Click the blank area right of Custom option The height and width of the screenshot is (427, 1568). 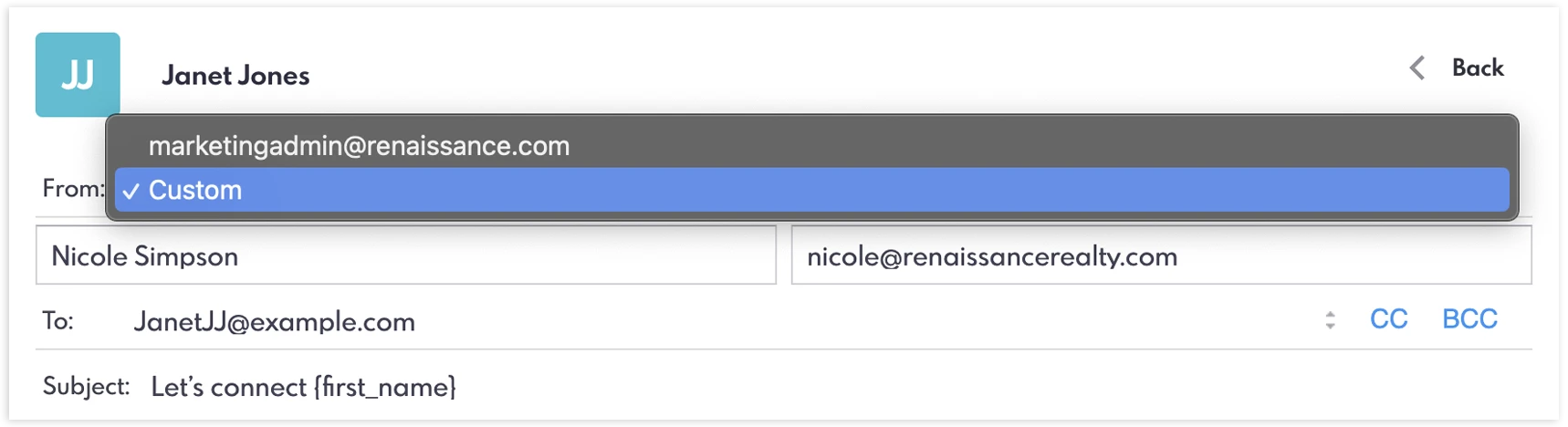(x=867, y=190)
